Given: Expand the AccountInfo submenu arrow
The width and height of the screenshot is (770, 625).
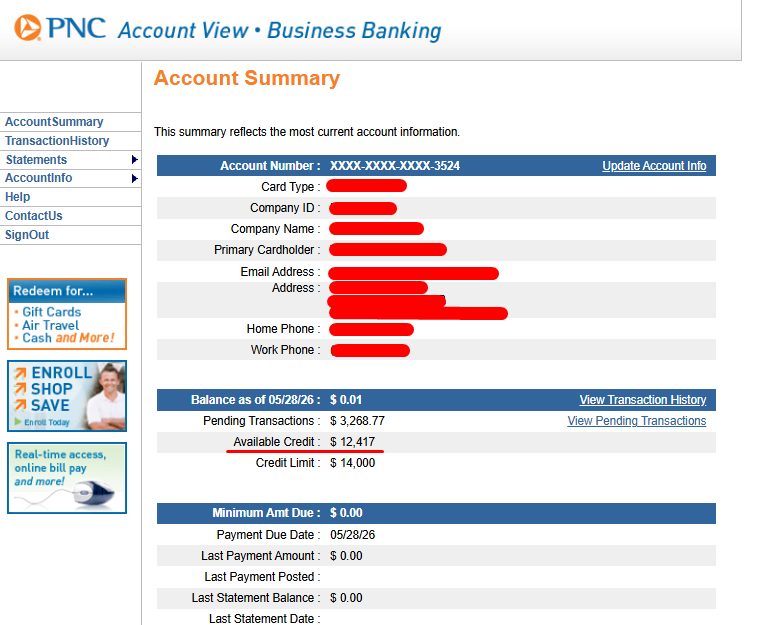Looking at the screenshot, I should (x=135, y=178).
